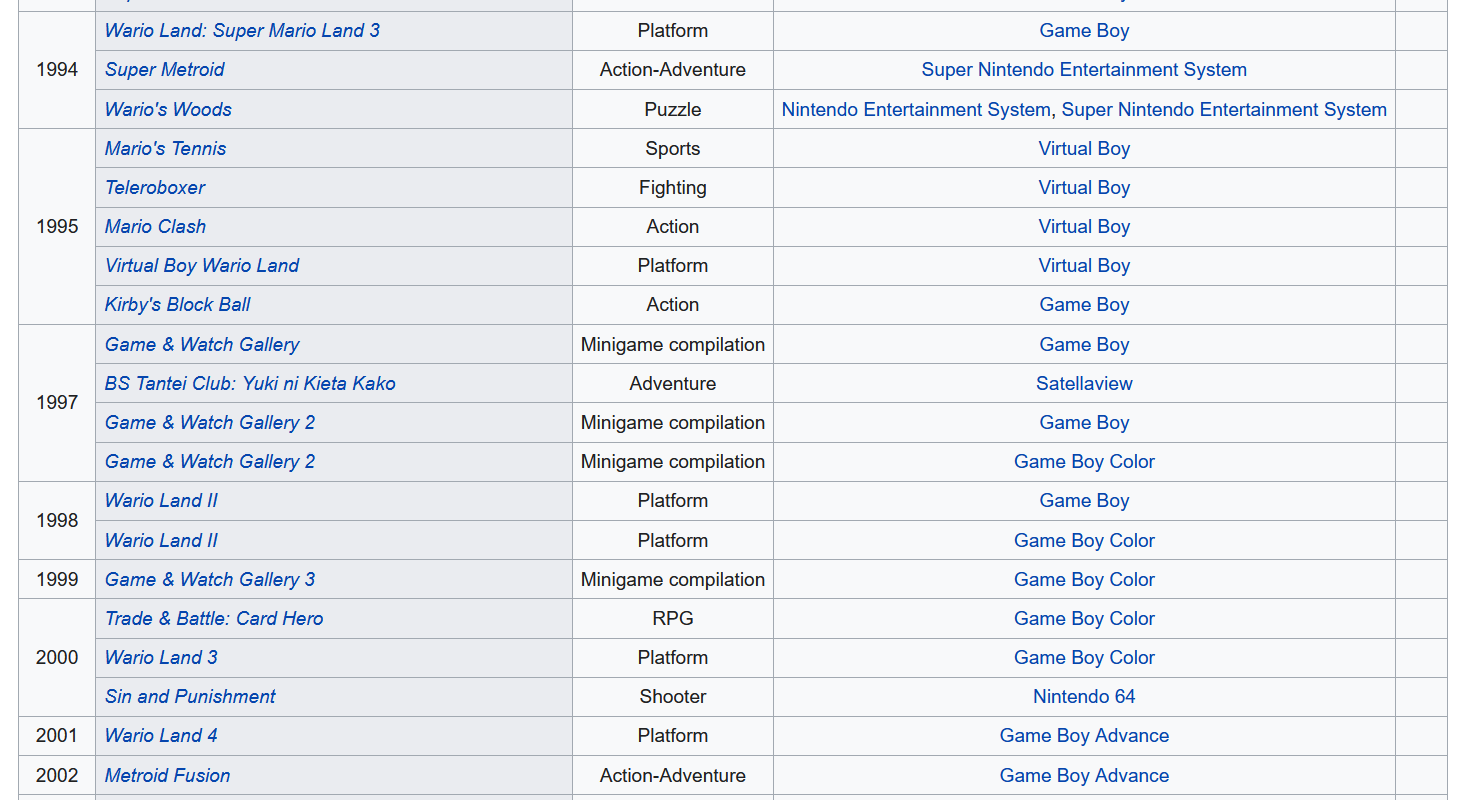Open Game Boy Advance link in Metroid Fusion row
Image resolution: width=1463 pixels, height=800 pixels.
(1084, 776)
